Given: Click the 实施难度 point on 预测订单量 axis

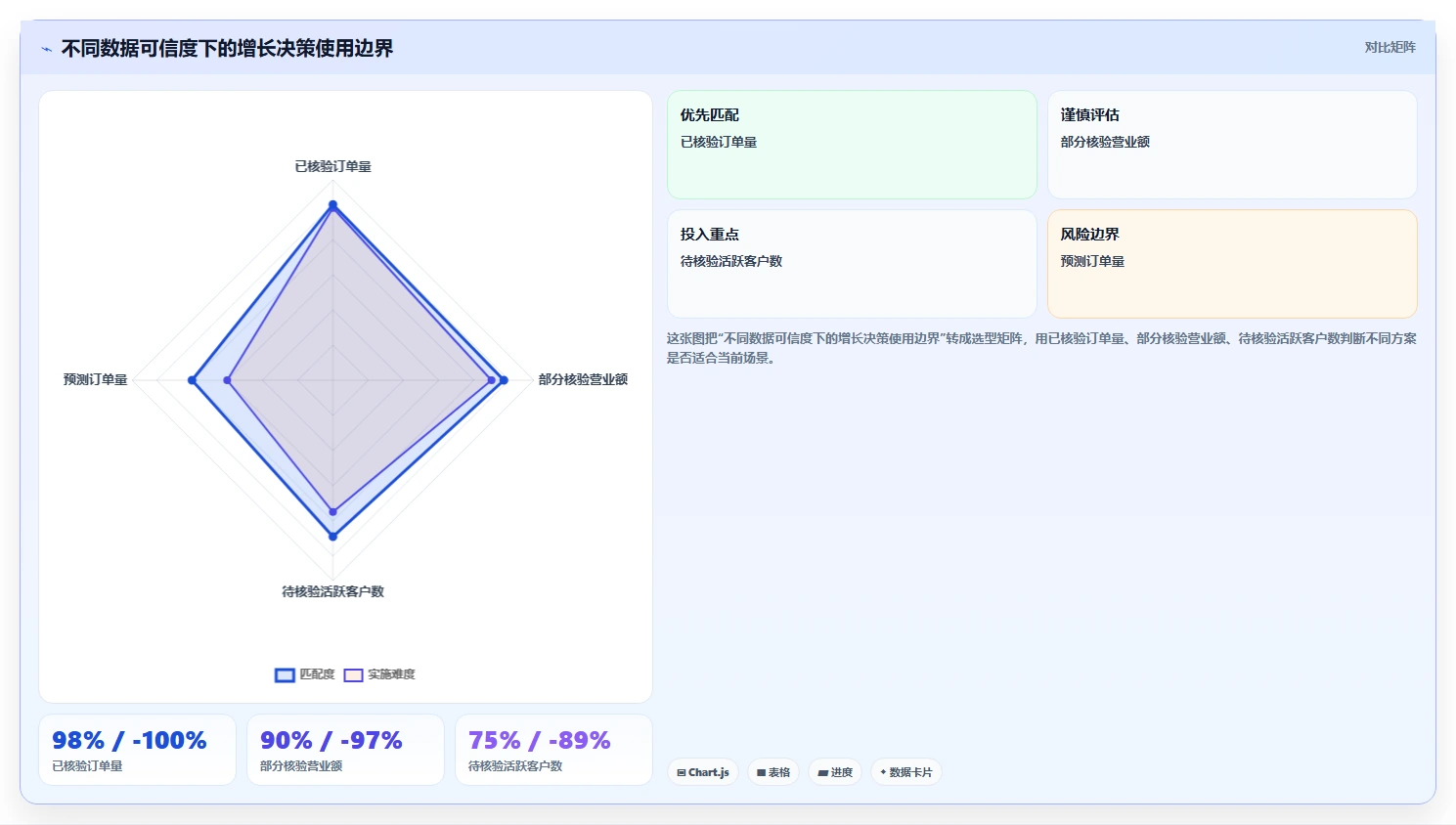Looking at the screenshot, I should click(228, 380).
